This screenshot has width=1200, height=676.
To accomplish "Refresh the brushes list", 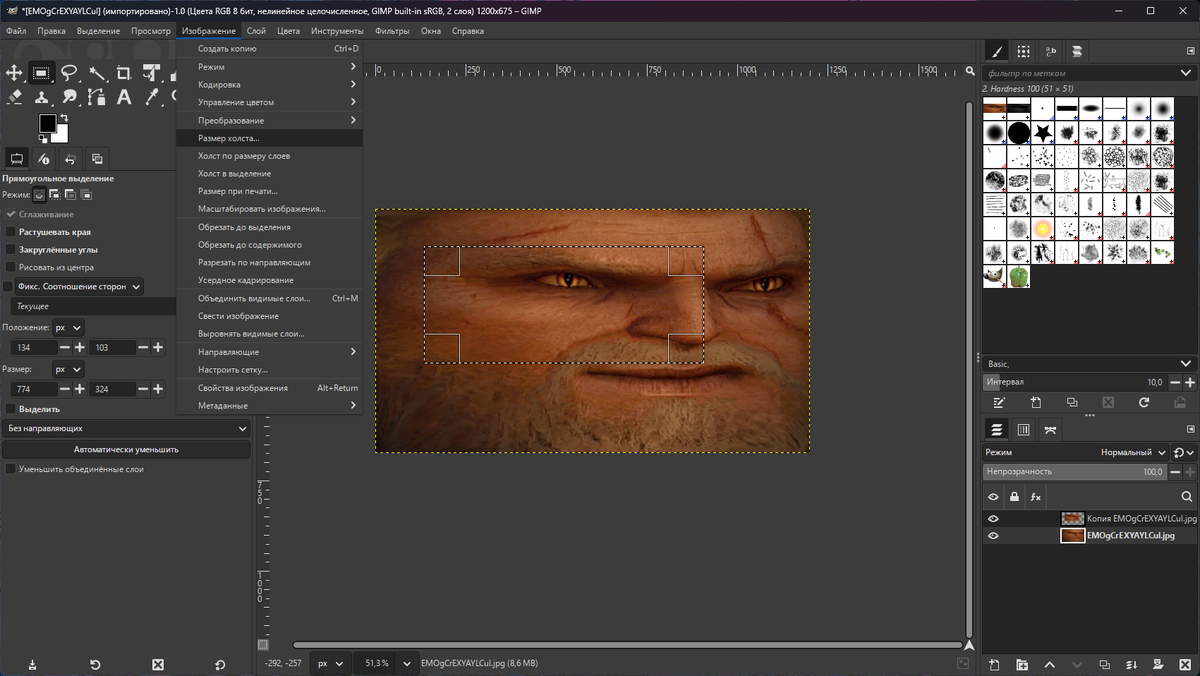I will click(x=1144, y=402).
